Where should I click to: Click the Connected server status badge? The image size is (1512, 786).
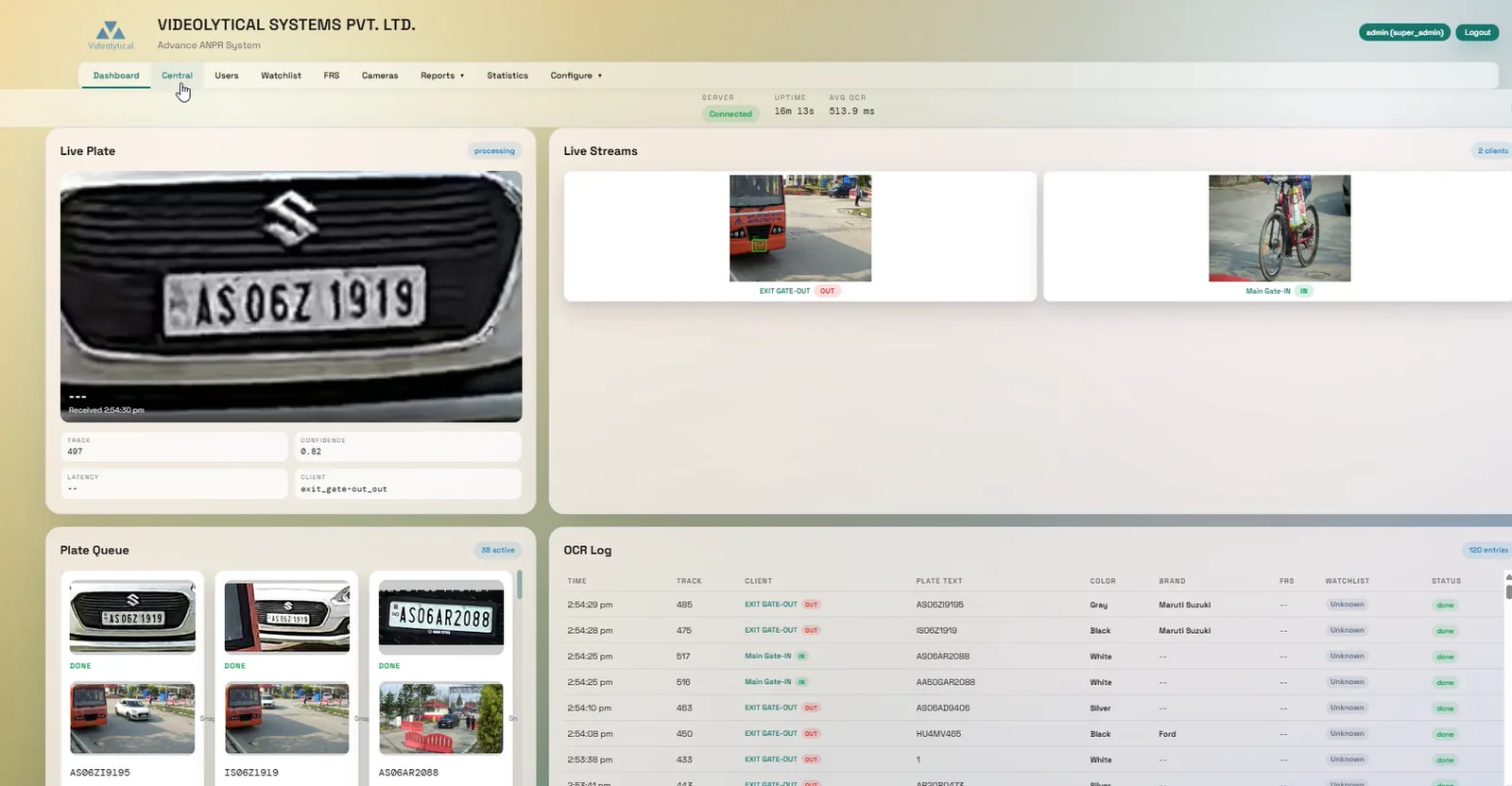point(730,114)
